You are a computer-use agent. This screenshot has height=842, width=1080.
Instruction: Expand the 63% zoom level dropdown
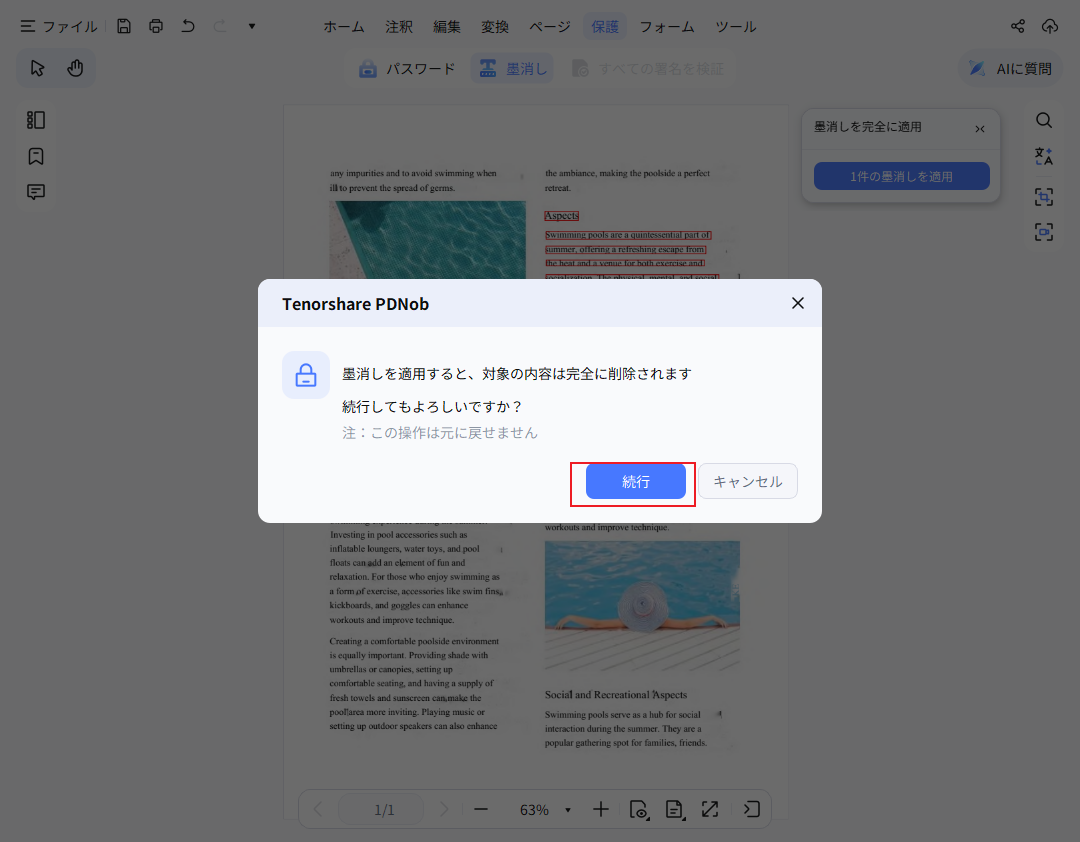pyautogui.click(x=568, y=810)
